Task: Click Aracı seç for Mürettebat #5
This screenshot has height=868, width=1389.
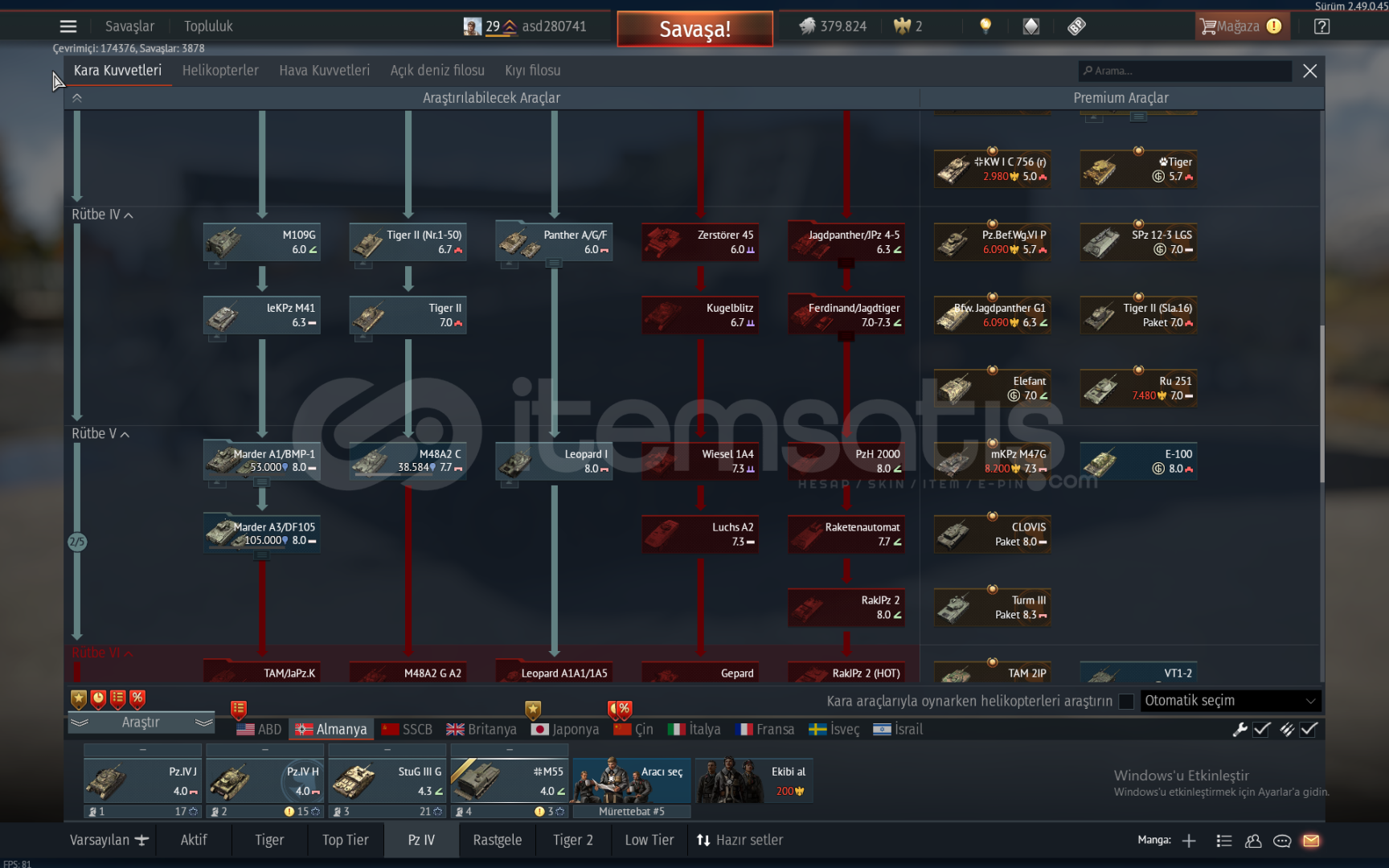Action: pos(632,781)
